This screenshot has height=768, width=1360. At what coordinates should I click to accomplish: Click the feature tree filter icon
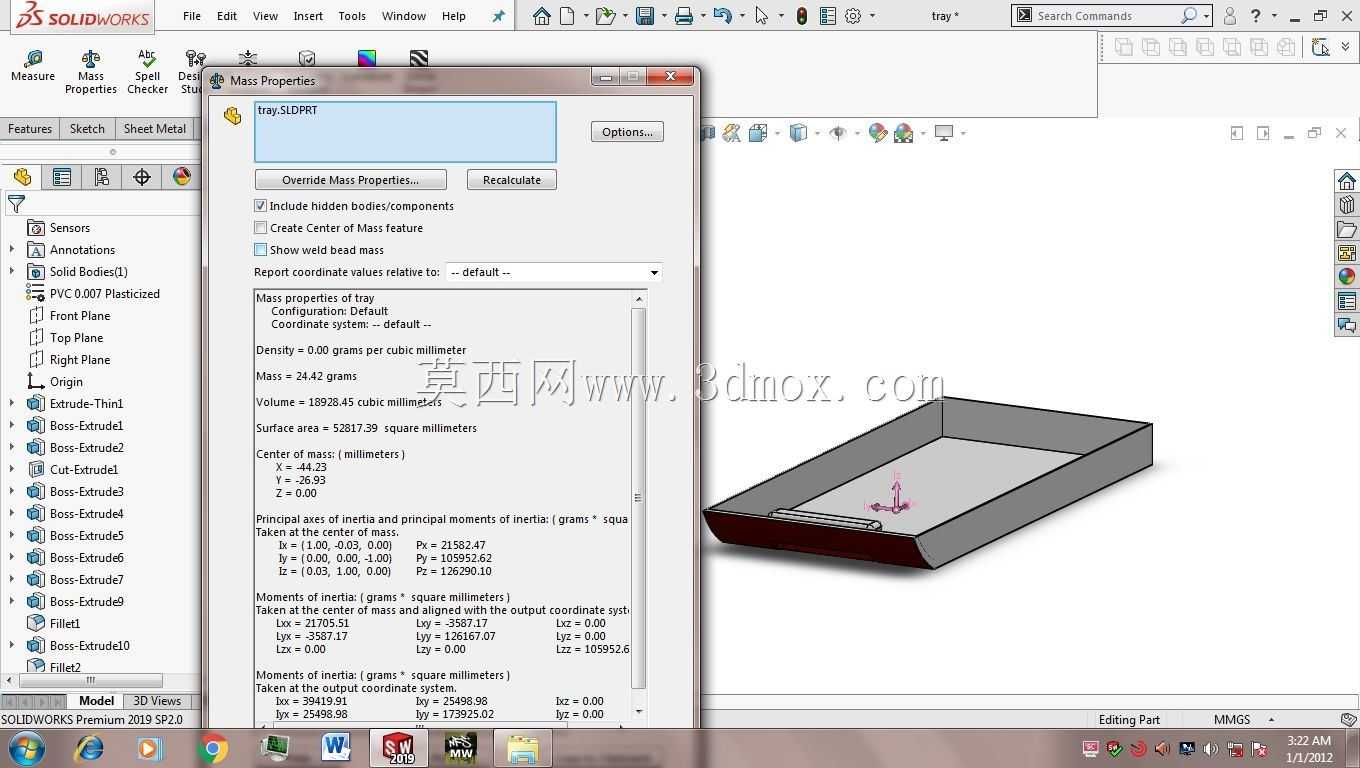point(16,204)
